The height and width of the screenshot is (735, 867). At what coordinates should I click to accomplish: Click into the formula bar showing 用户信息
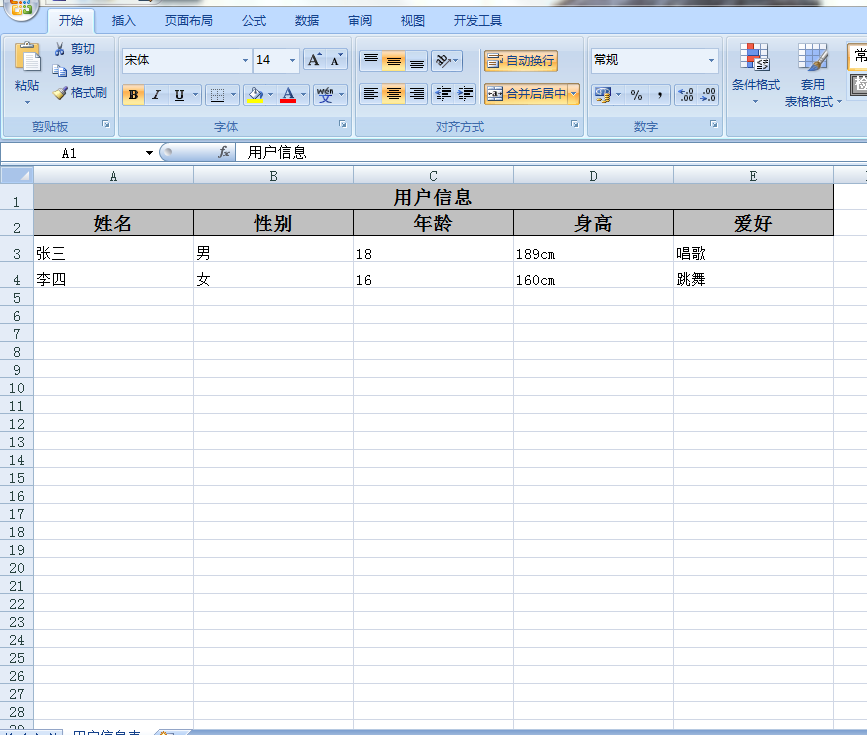point(550,152)
